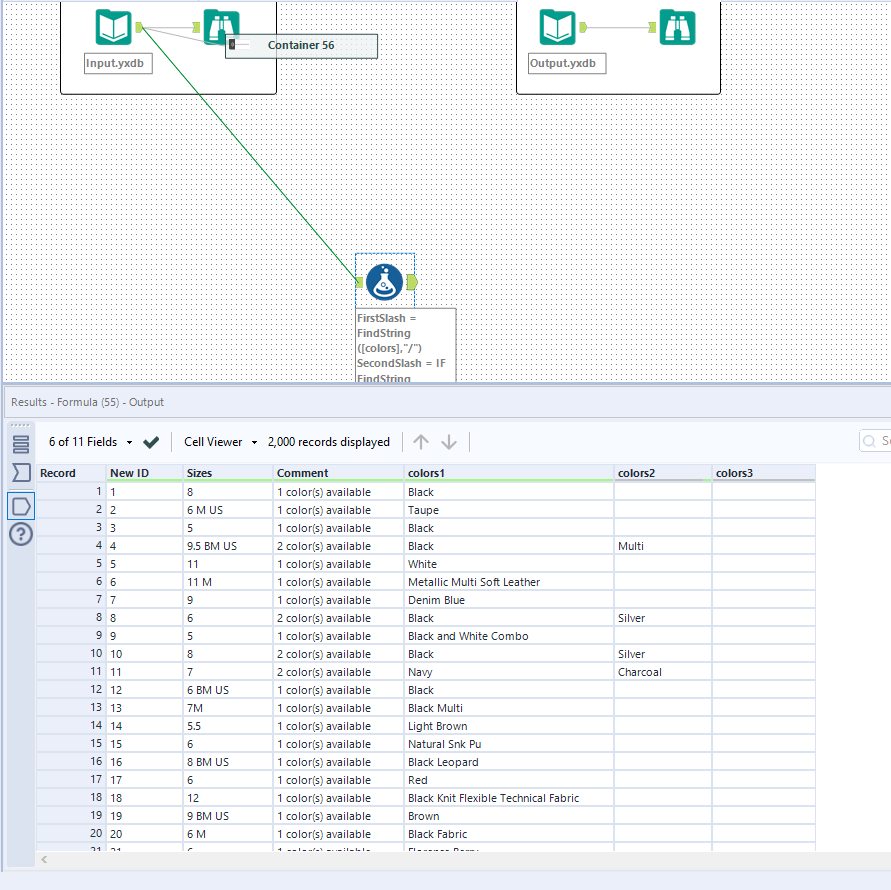
Task: Toggle the Container 56 enable switch
Action: click(239, 45)
